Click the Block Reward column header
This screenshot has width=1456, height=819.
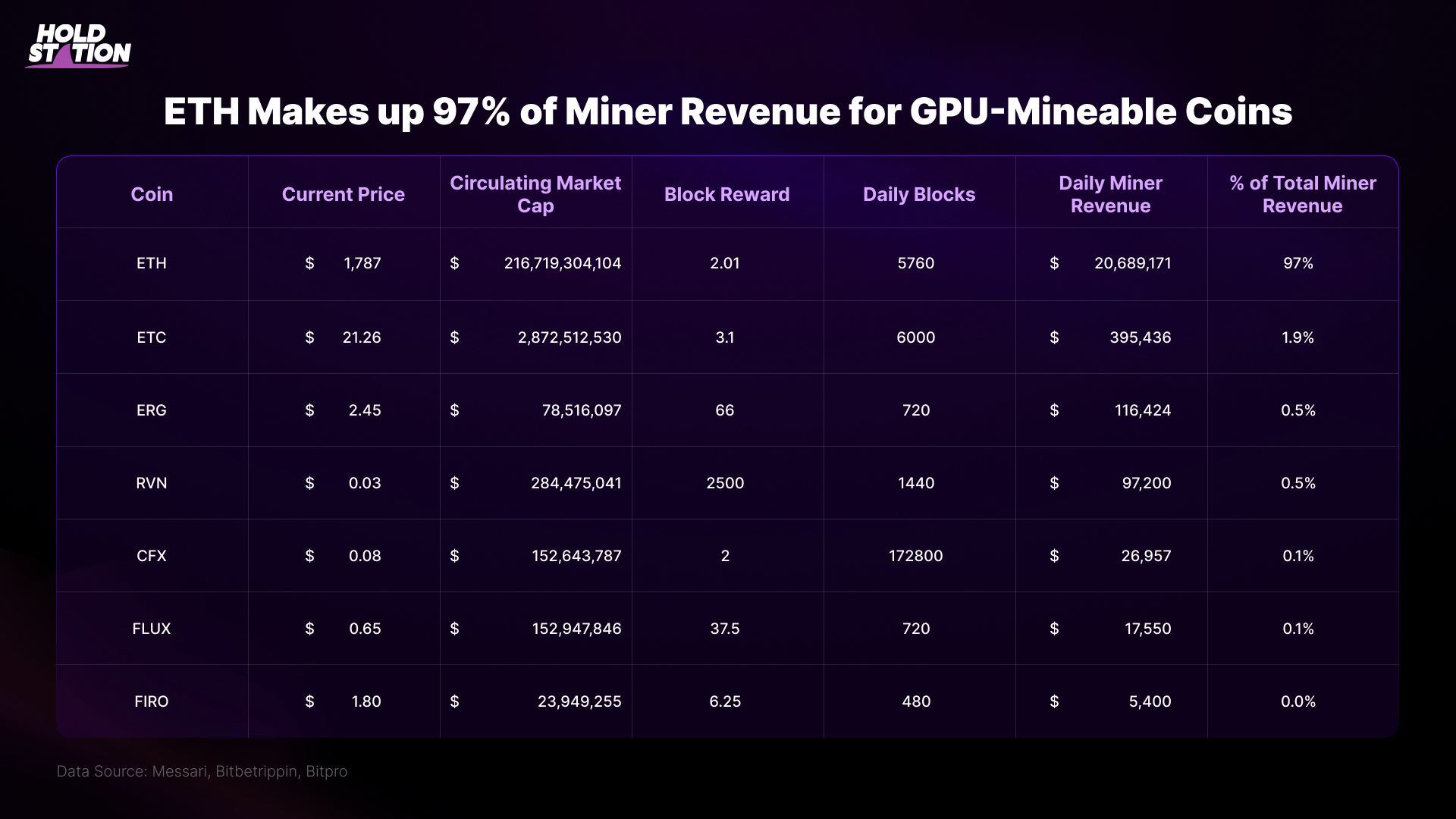[727, 194]
